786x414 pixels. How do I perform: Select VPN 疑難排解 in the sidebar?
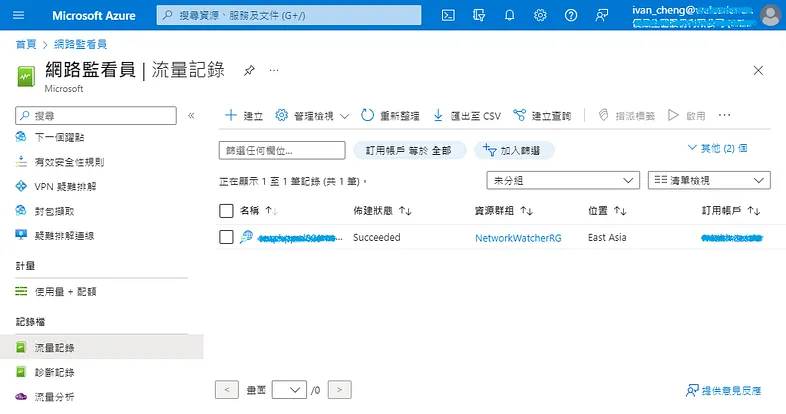[65, 186]
